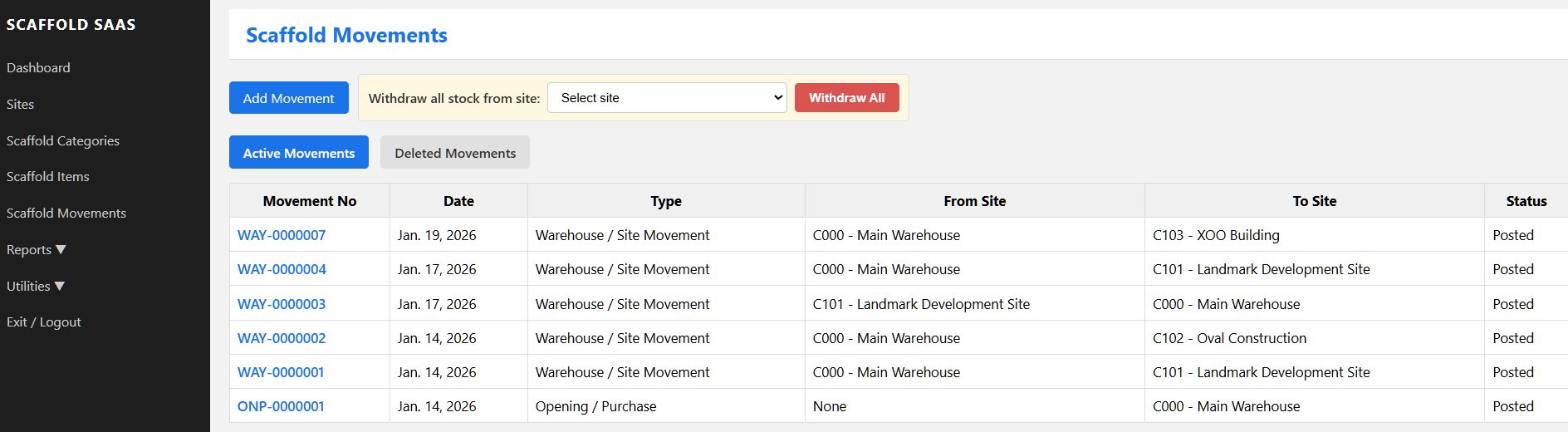This screenshot has width=1568, height=432.
Task: Open movement WAY-0000004
Action: (x=282, y=269)
